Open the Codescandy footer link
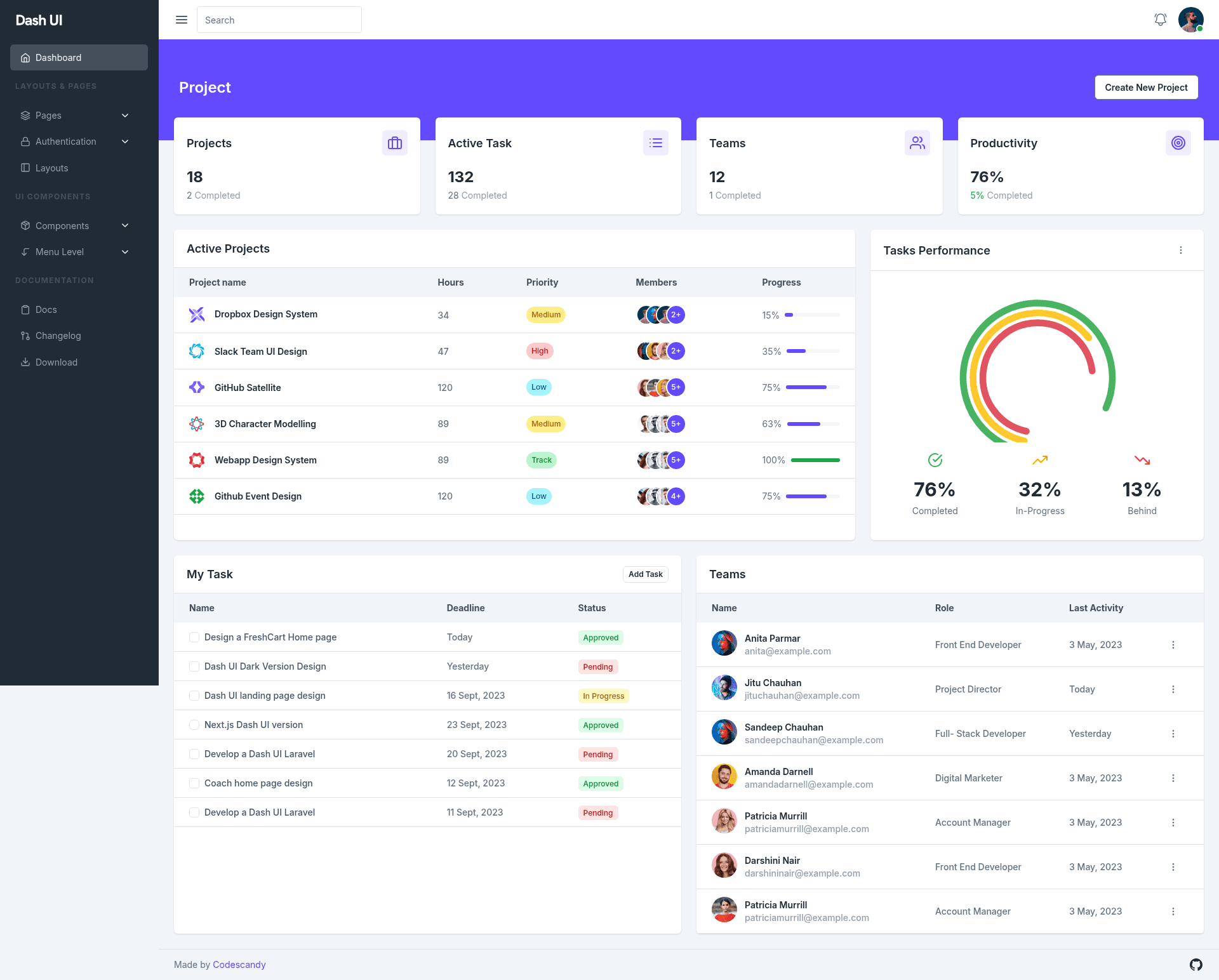1219x980 pixels. [x=239, y=965]
